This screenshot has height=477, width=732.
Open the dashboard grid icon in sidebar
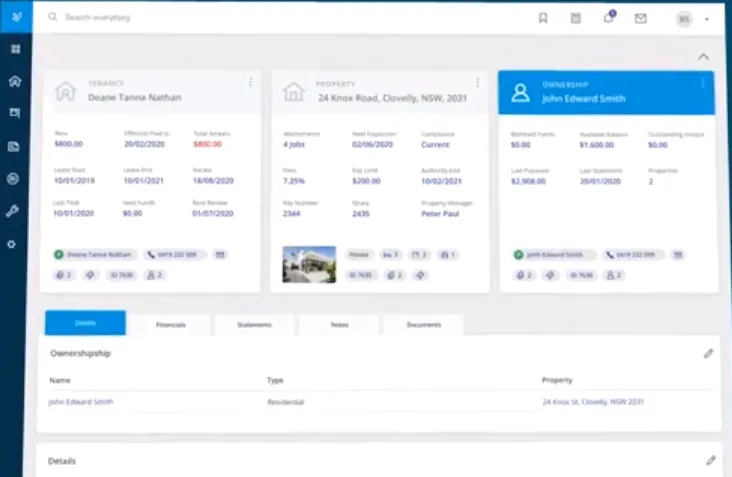coord(15,49)
